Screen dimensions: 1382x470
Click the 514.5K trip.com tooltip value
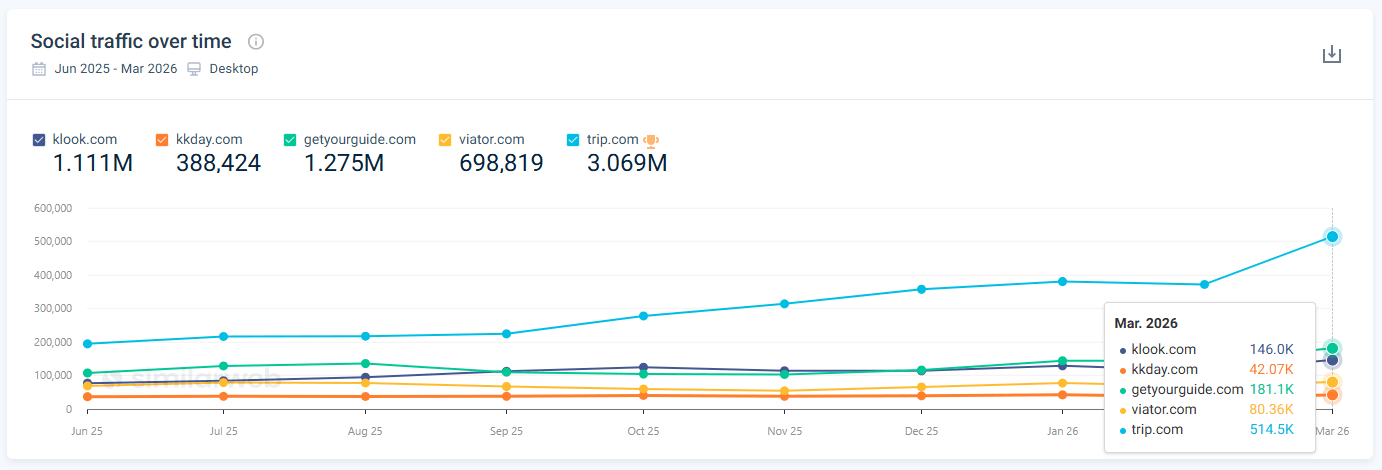1271,430
